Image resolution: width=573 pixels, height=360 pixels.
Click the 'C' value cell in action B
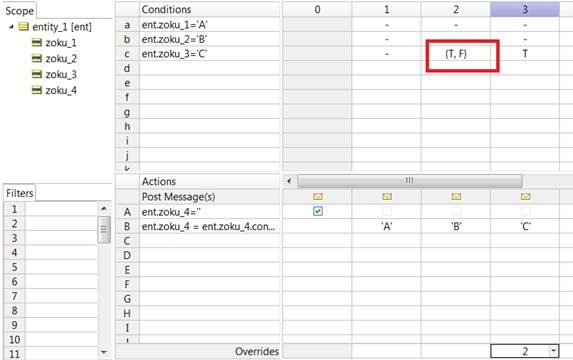[x=525, y=227]
